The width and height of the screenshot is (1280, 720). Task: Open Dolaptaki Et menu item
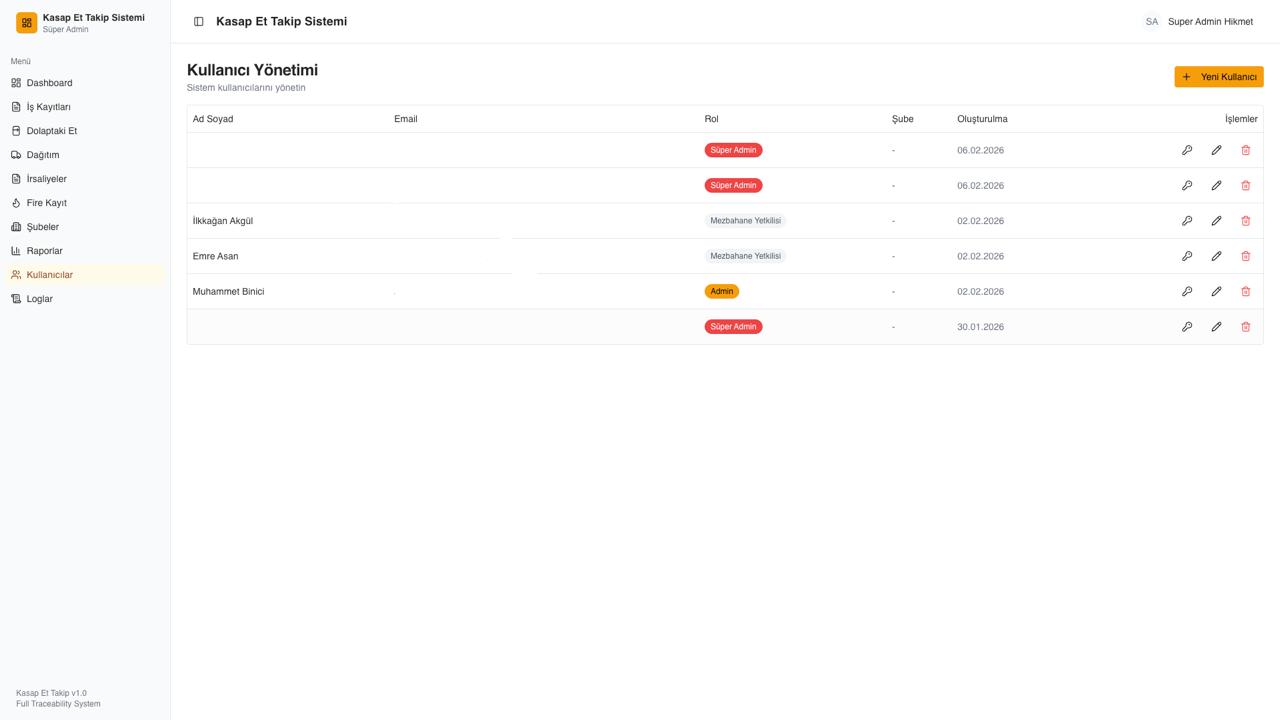tap(51, 131)
